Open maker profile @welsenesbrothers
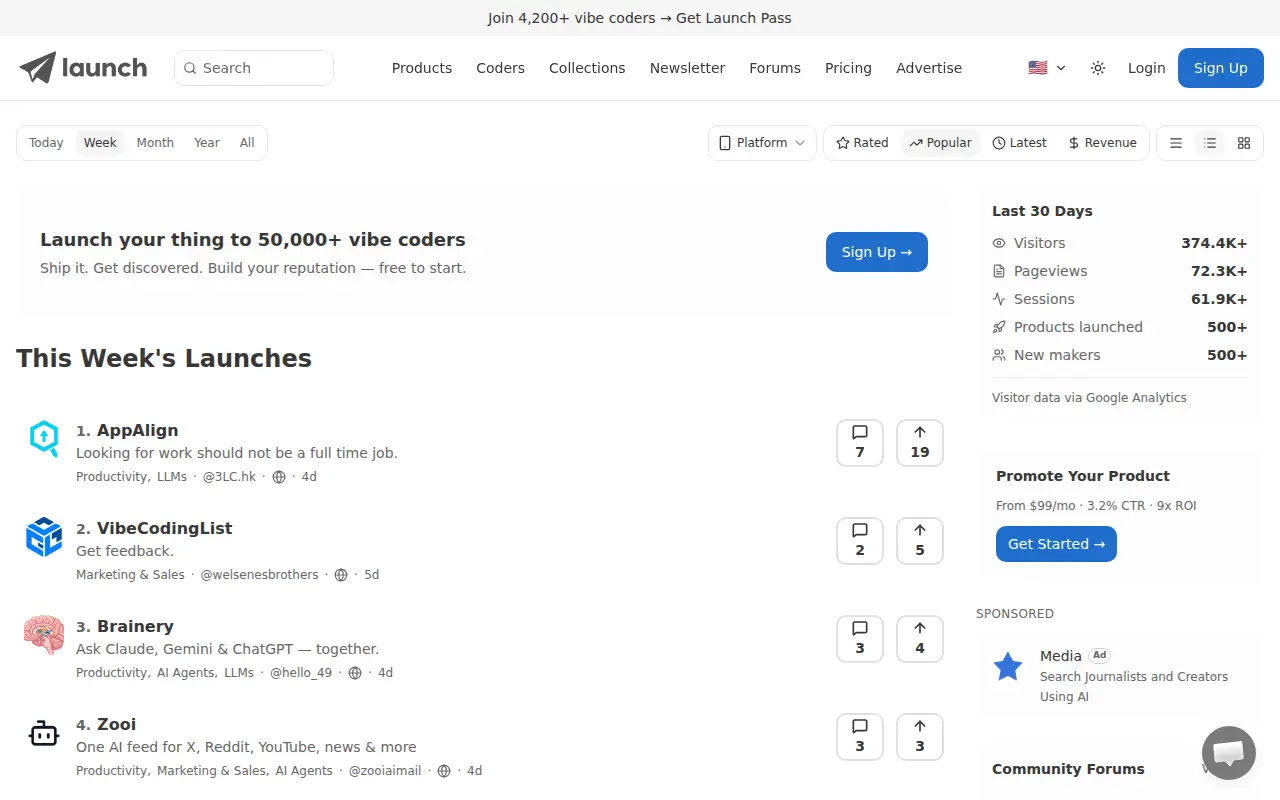Screen dimensions: 1280x800 (x=260, y=575)
